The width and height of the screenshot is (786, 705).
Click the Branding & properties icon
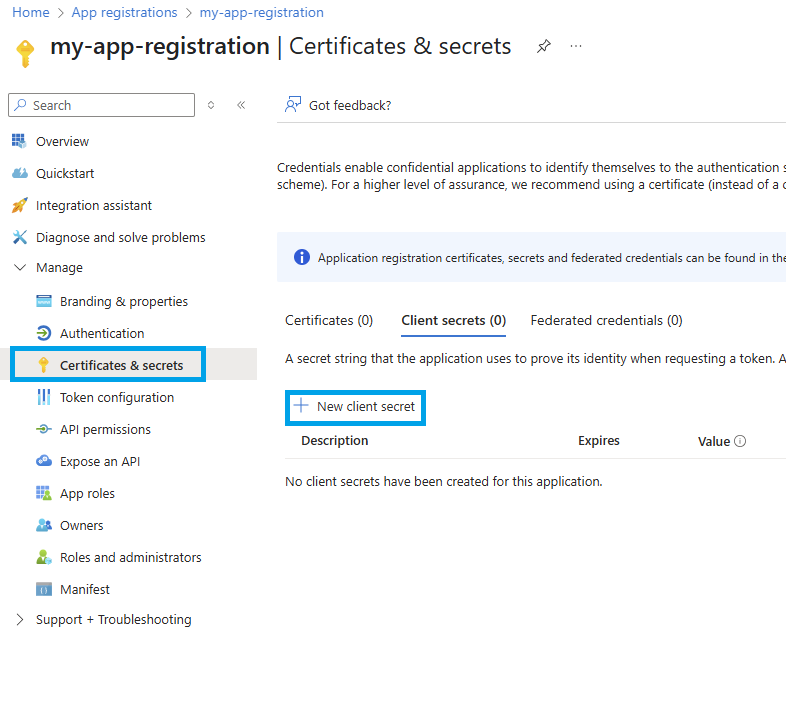[44, 301]
